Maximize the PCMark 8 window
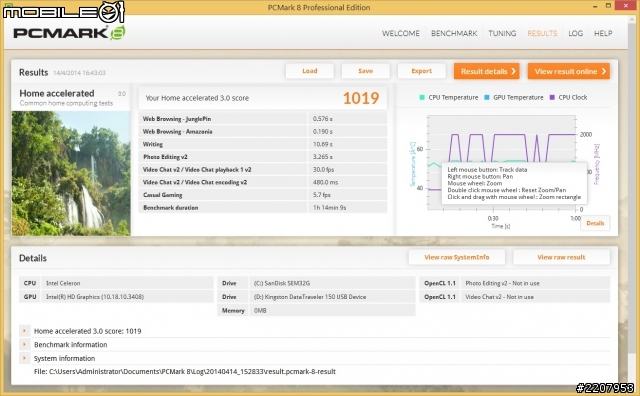The width and height of the screenshot is (640, 396). pyautogui.click(x=608, y=6)
